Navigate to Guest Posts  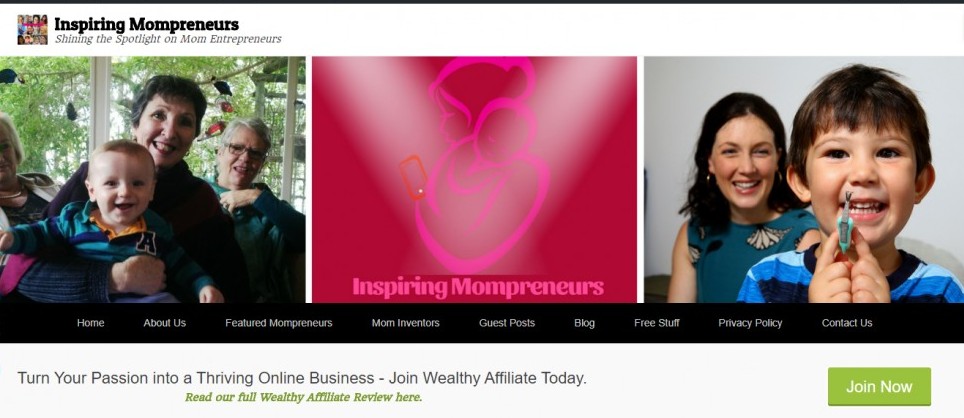pos(507,323)
